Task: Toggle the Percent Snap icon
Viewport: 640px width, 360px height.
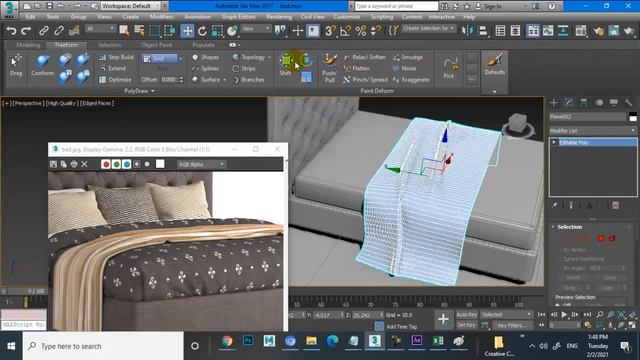Action: click(x=360, y=31)
